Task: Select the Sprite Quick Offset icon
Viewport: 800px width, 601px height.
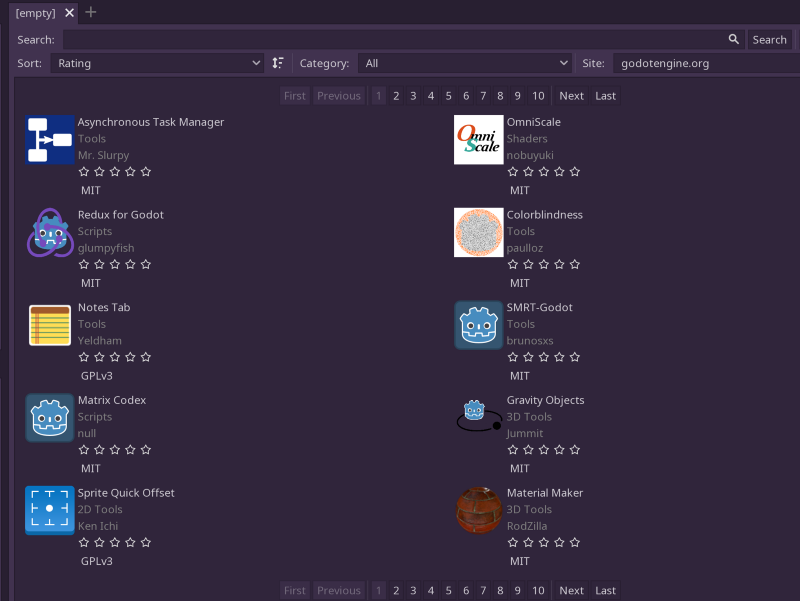Action: coord(50,510)
